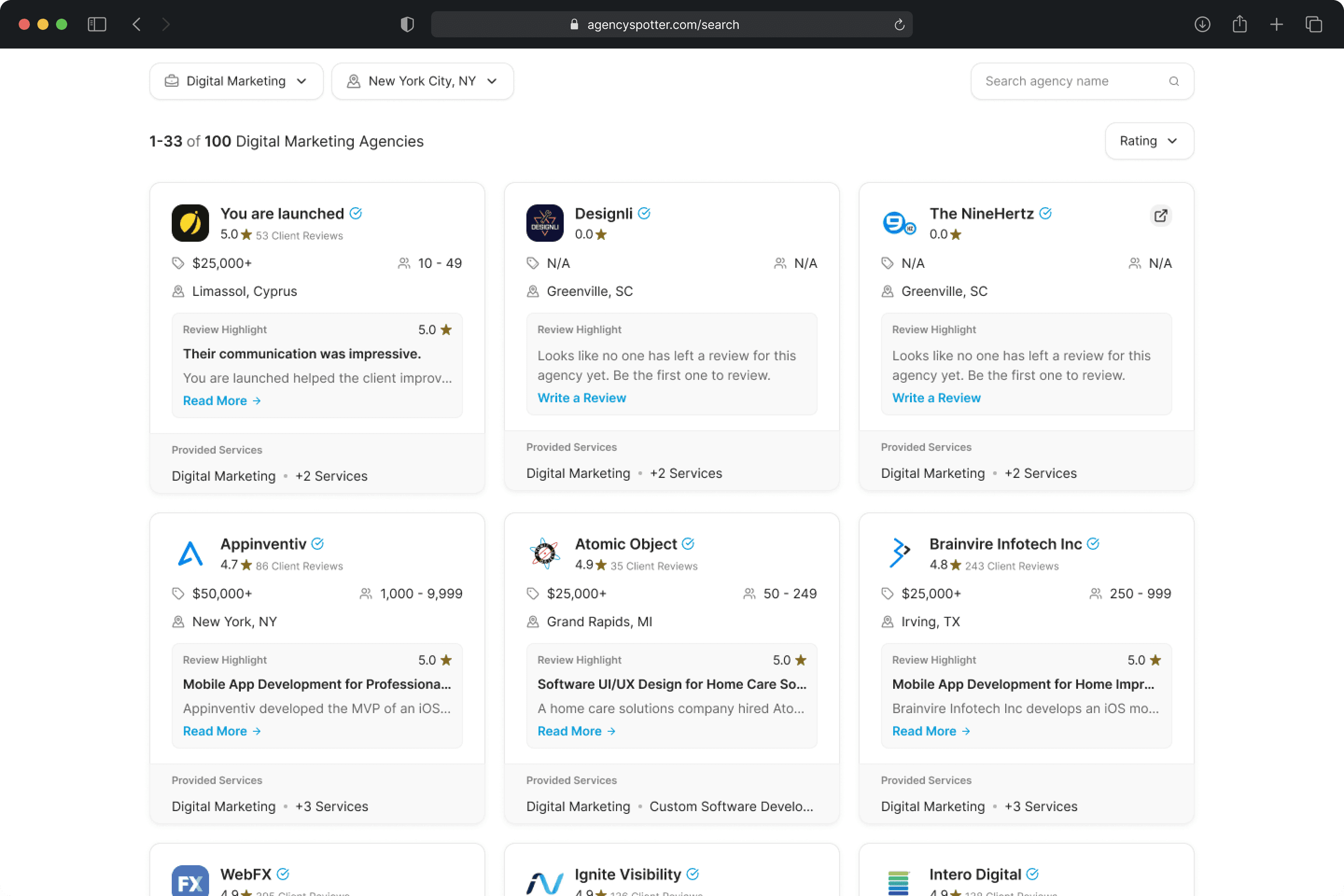Click You are launched logo
This screenshot has height=896, width=1344.
click(x=190, y=223)
